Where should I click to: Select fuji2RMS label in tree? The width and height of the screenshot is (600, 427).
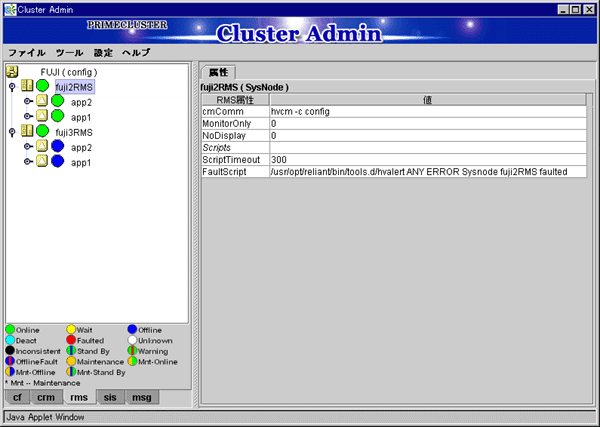coord(74,87)
